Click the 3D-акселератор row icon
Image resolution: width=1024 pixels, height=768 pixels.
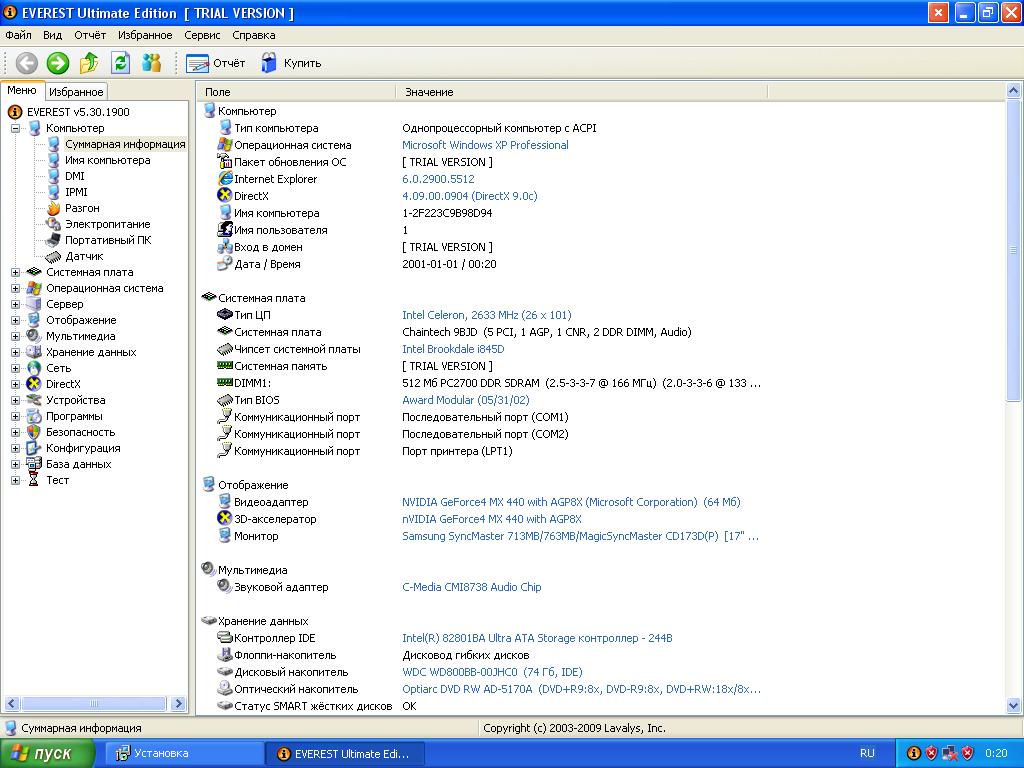coord(225,519)
